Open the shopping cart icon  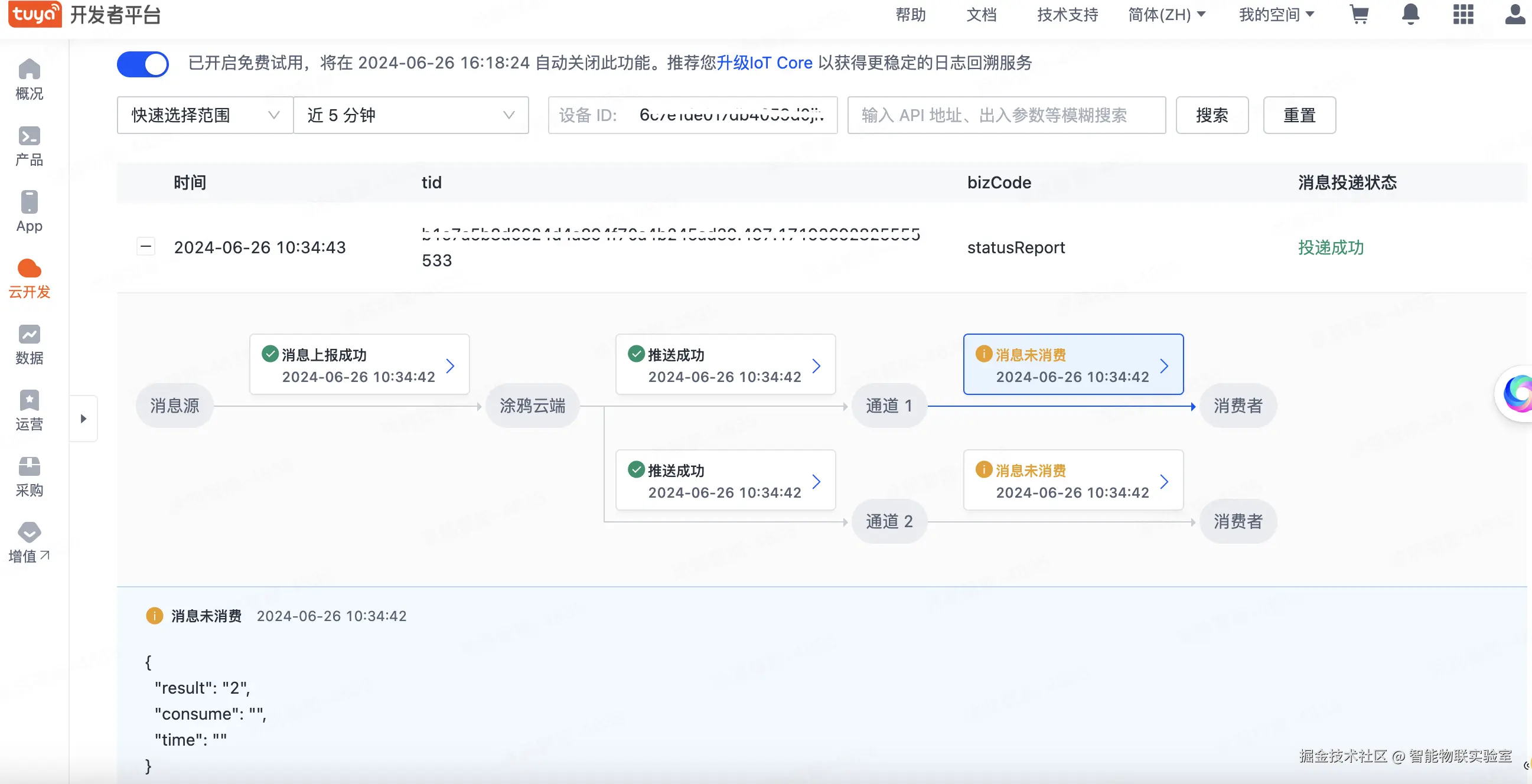pyautogui.click(x=1359, y=14)
